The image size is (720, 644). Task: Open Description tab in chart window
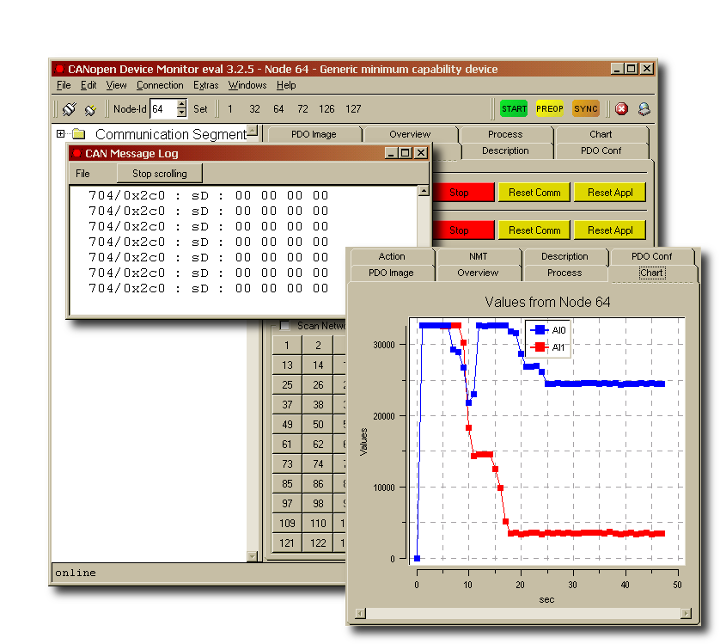(564, 256)
